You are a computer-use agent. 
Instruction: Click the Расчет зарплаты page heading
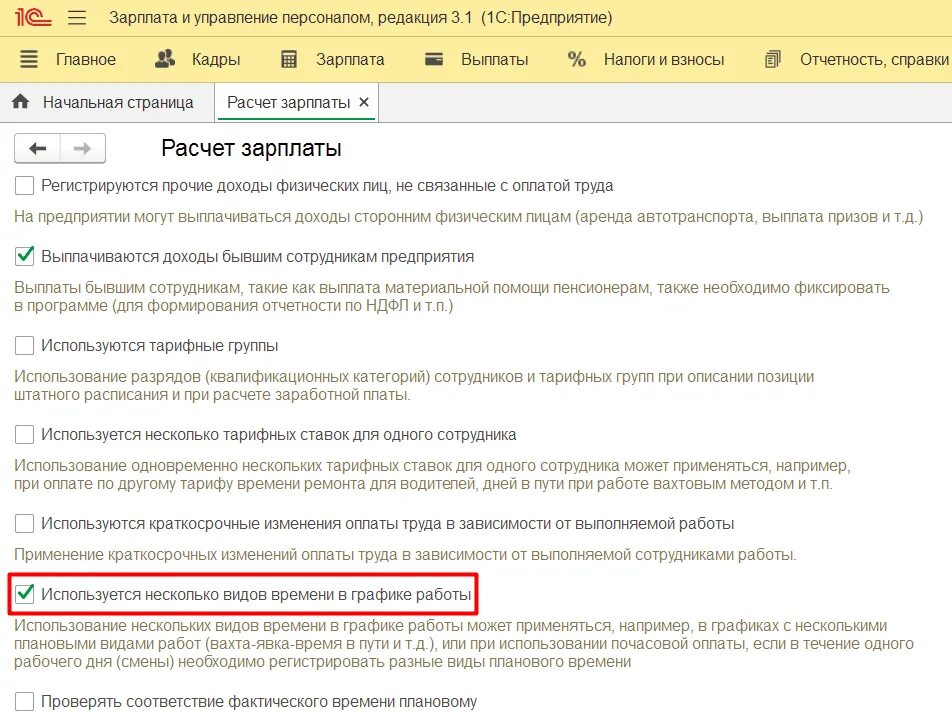click(251, 149)
